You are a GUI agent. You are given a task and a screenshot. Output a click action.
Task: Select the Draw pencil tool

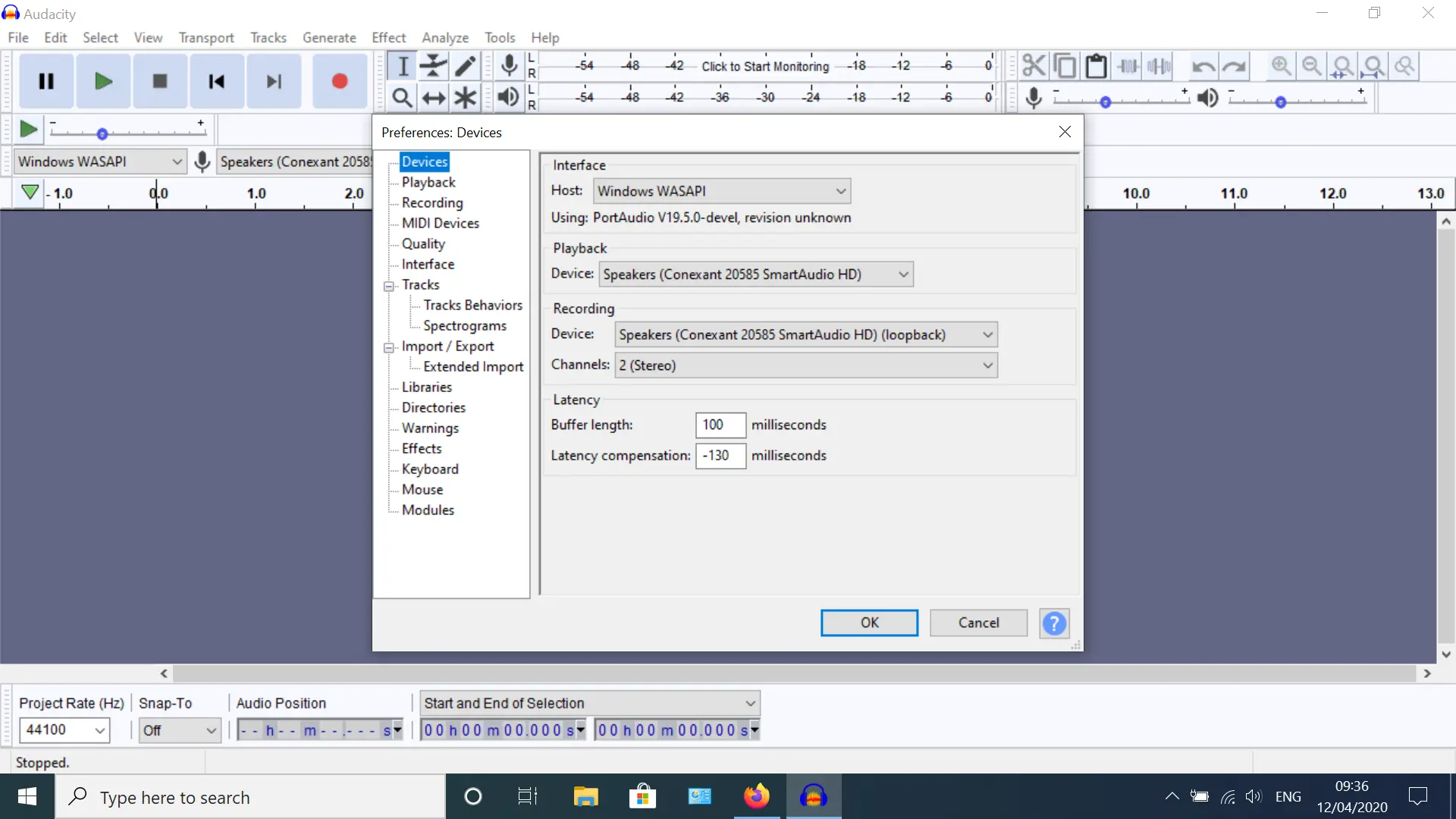[x=465, y=66]
